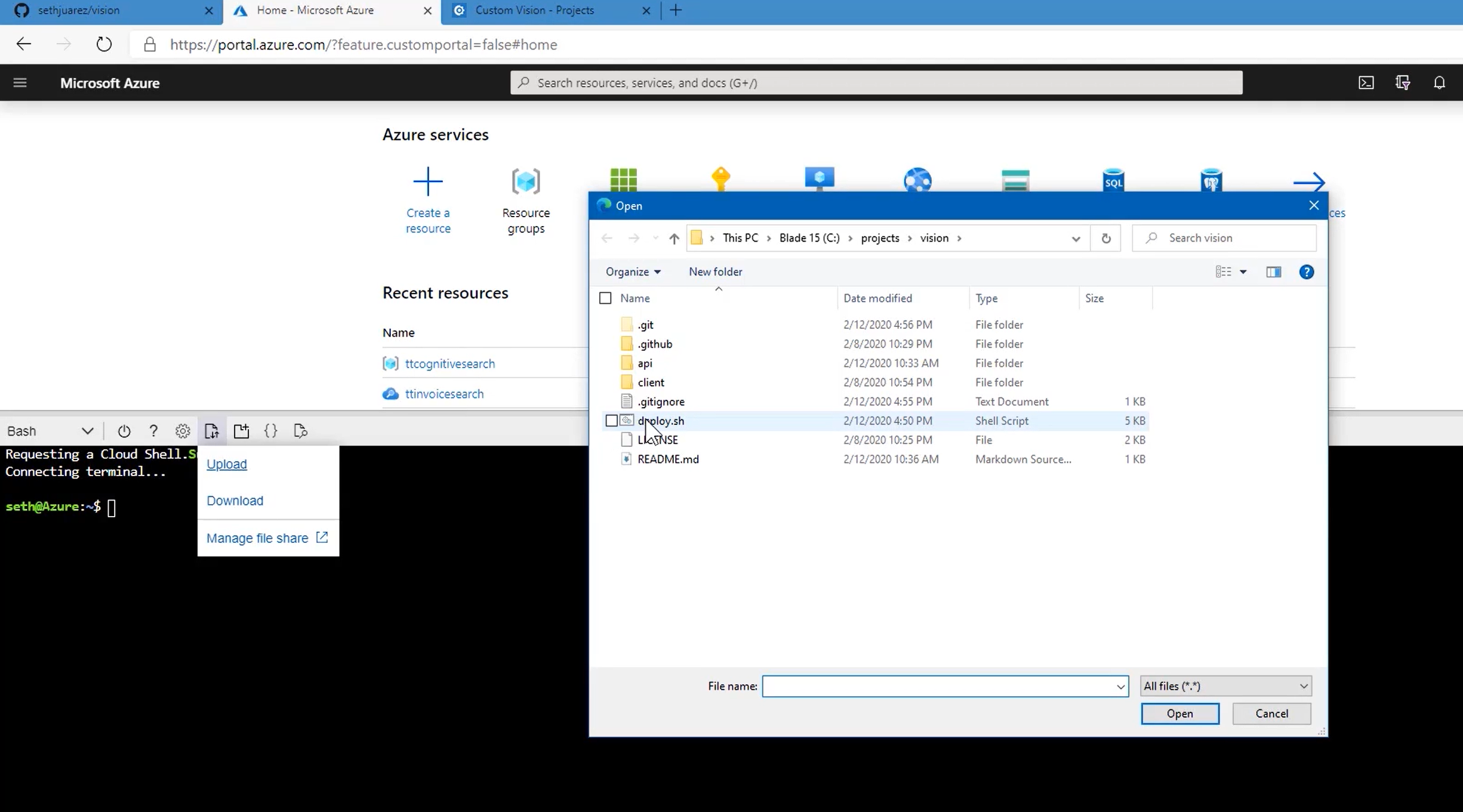Open a new browser tab

(676, 10)
